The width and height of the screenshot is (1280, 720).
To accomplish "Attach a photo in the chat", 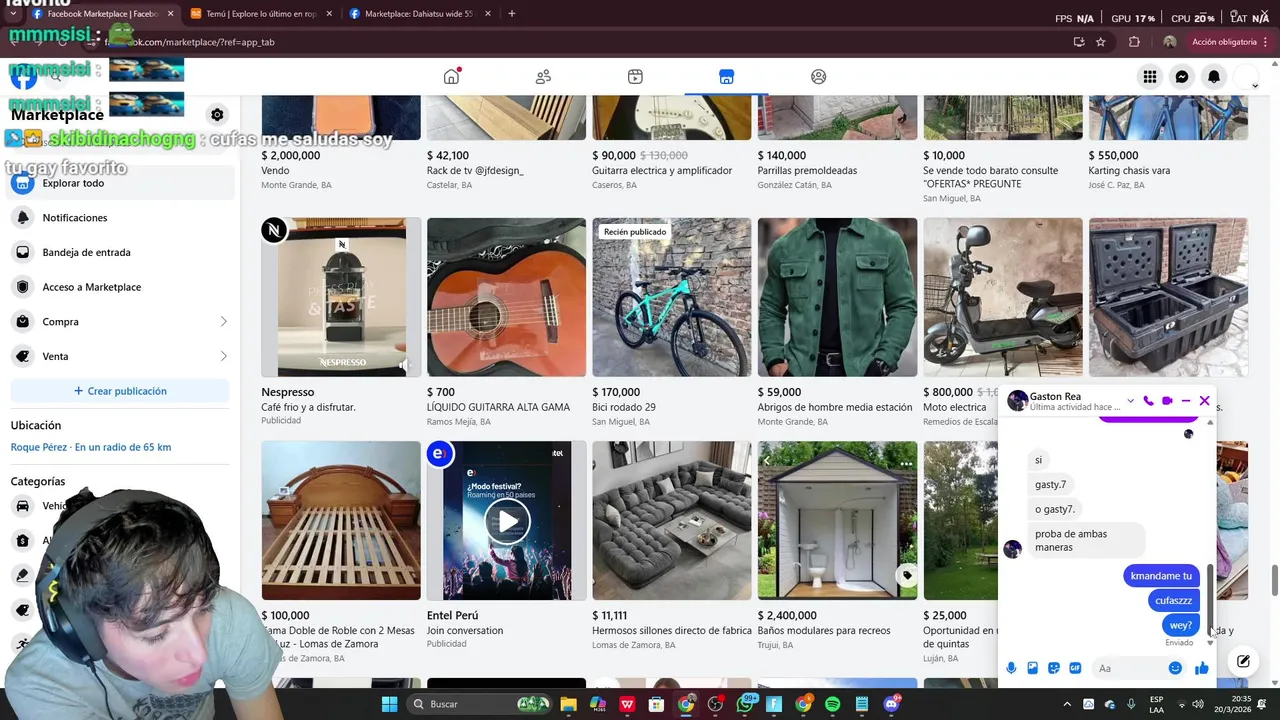I will tap(1032, 668).
